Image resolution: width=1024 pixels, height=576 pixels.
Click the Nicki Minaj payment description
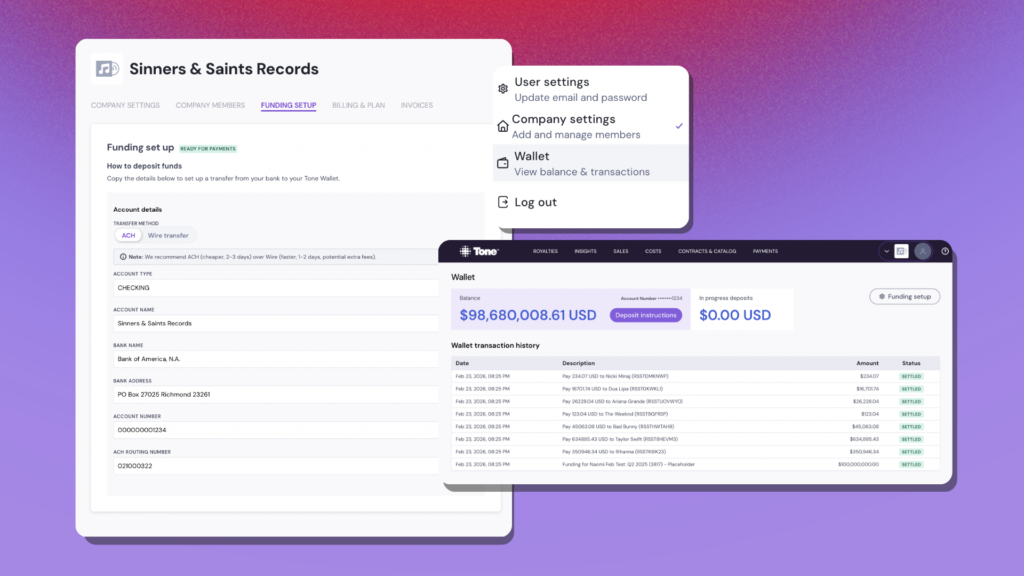(615, 376)
